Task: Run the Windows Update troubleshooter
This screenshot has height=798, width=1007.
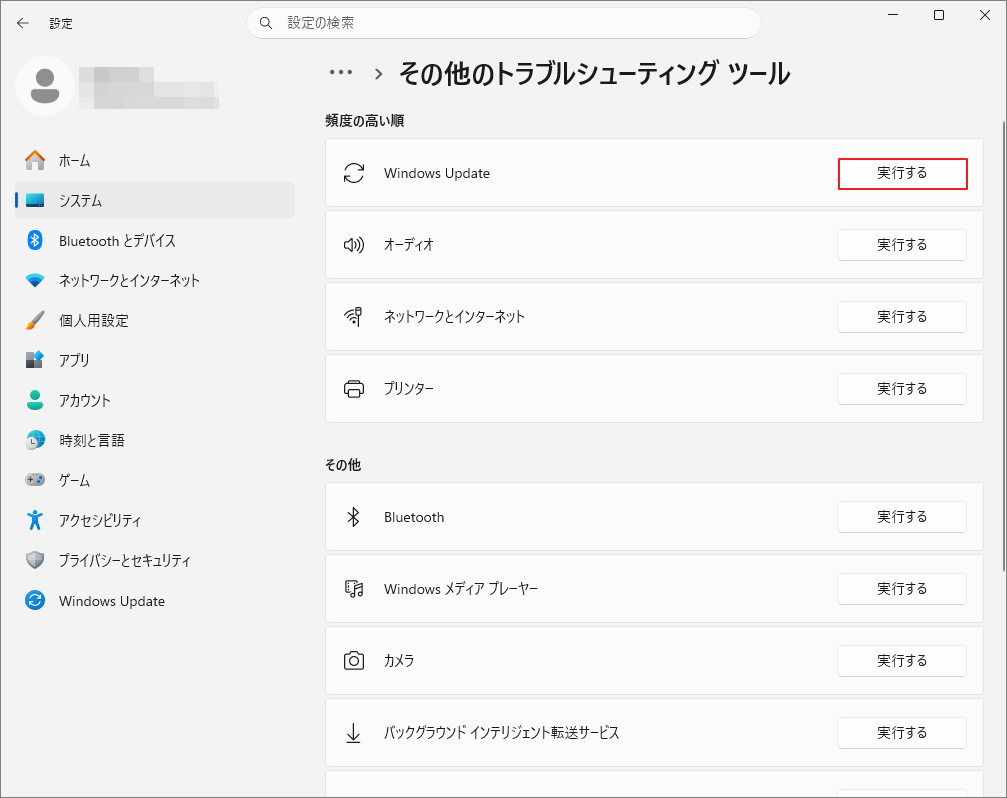Action: tap(902, 173)
